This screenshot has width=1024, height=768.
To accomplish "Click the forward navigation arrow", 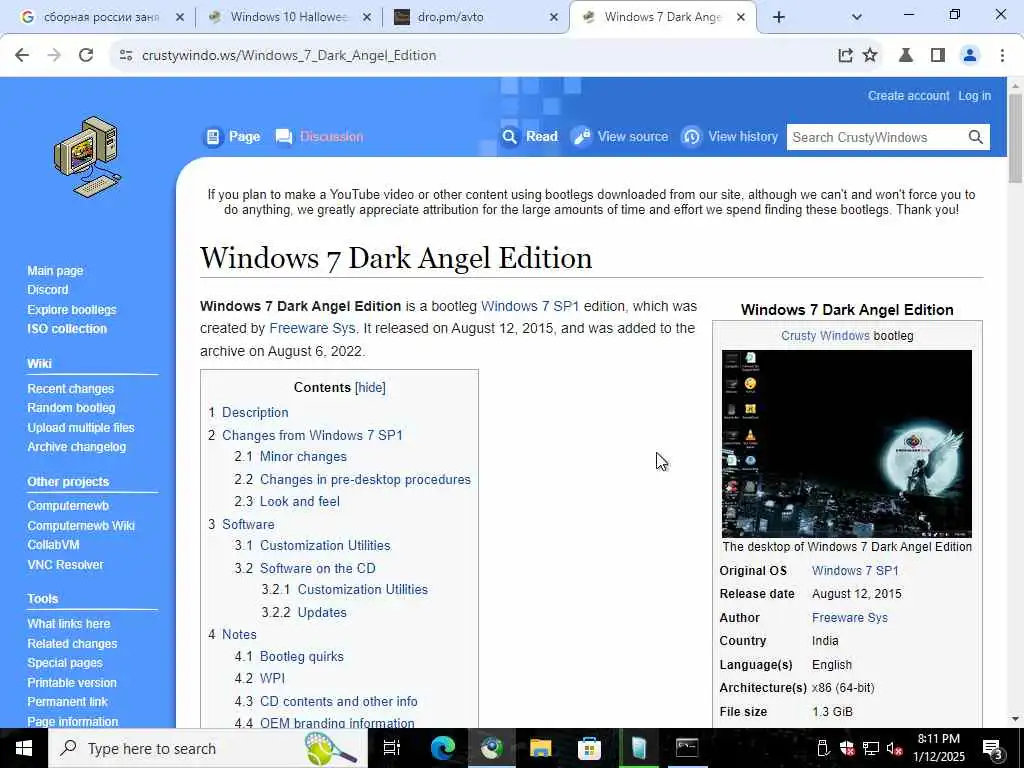I will click(54, 56).
